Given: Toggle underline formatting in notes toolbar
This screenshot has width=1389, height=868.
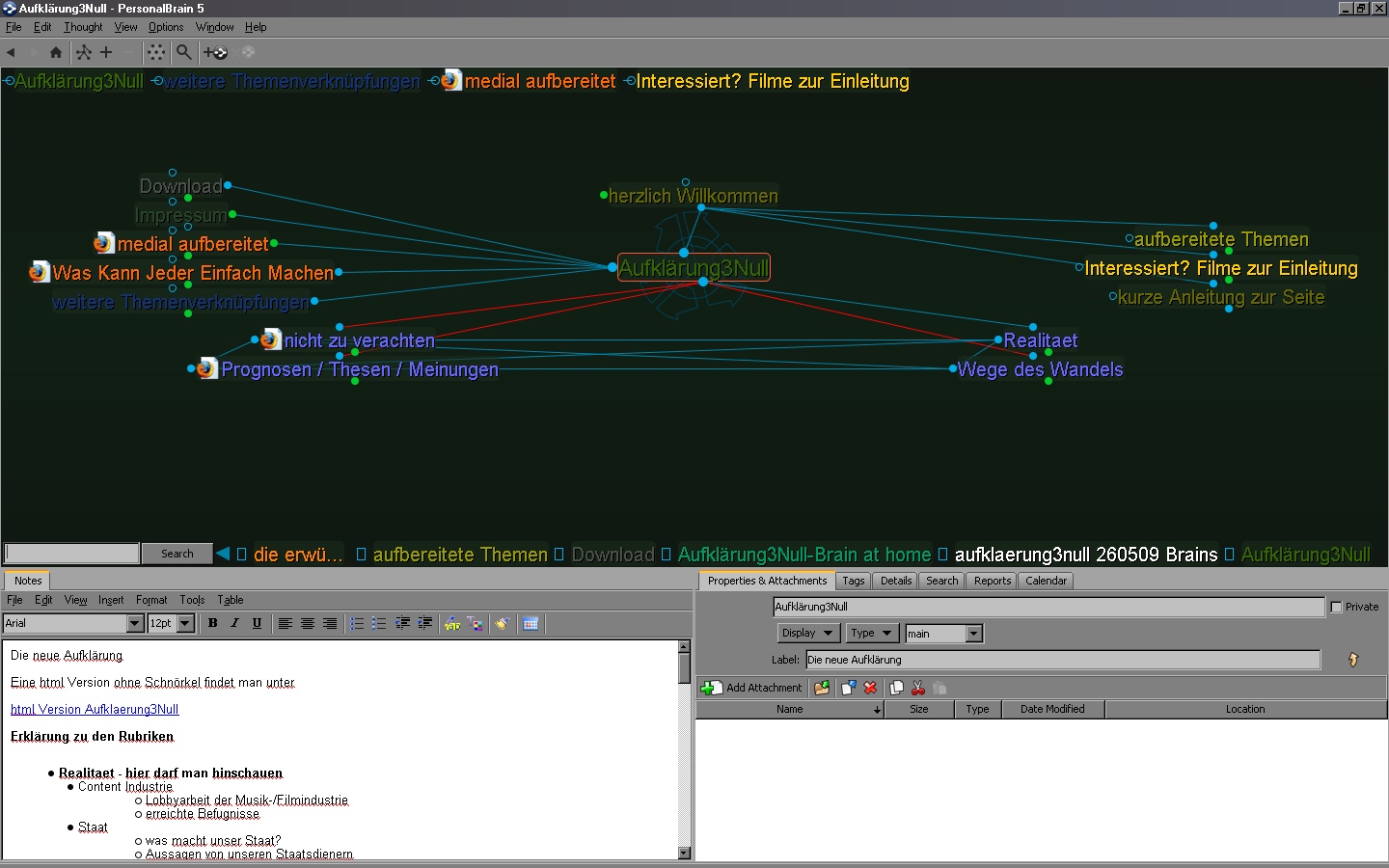Looking at the screenshot, I should coord(257,623).
